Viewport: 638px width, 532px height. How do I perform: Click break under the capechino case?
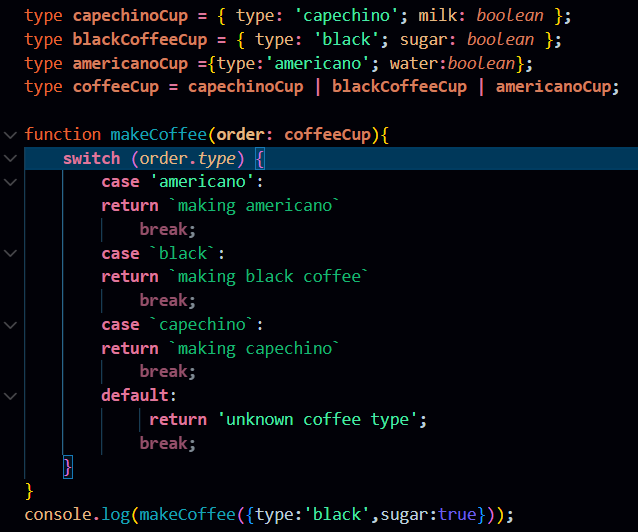[164, 372]
